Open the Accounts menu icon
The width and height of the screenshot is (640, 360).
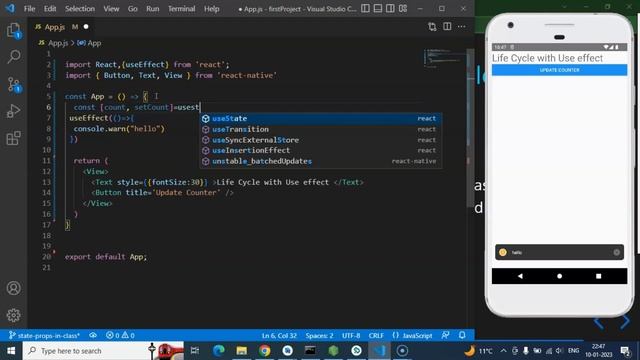(x=13, y=288)
